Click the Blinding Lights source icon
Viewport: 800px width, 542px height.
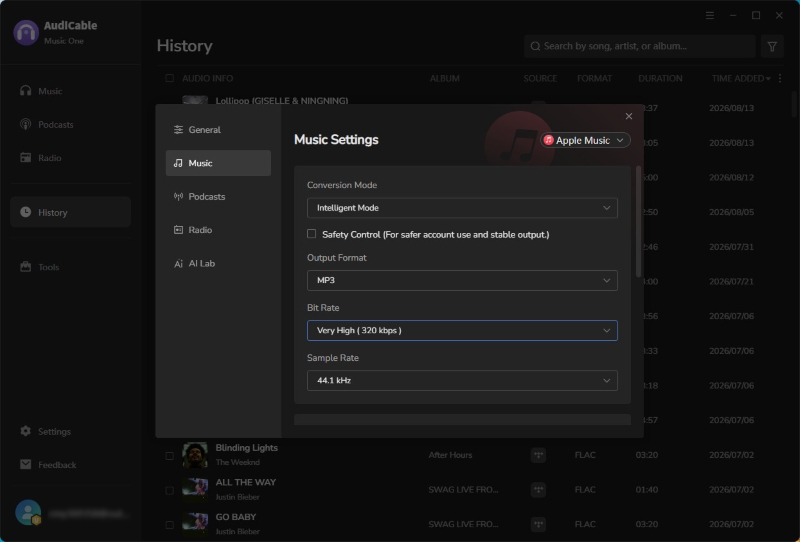coord(538,455)
